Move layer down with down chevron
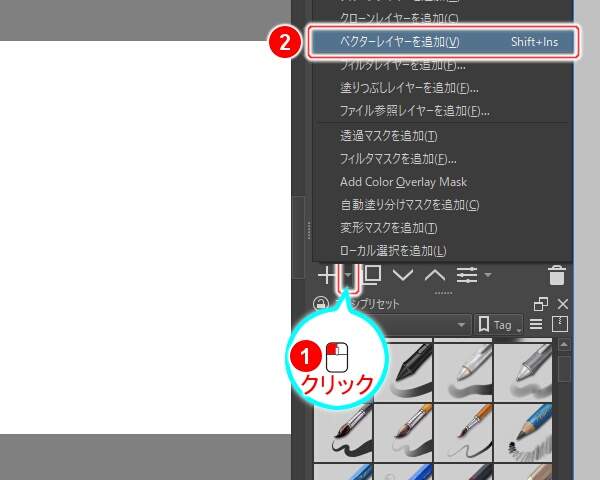The height and width of the screenshot is (480, 600). (x=403, y=275)
